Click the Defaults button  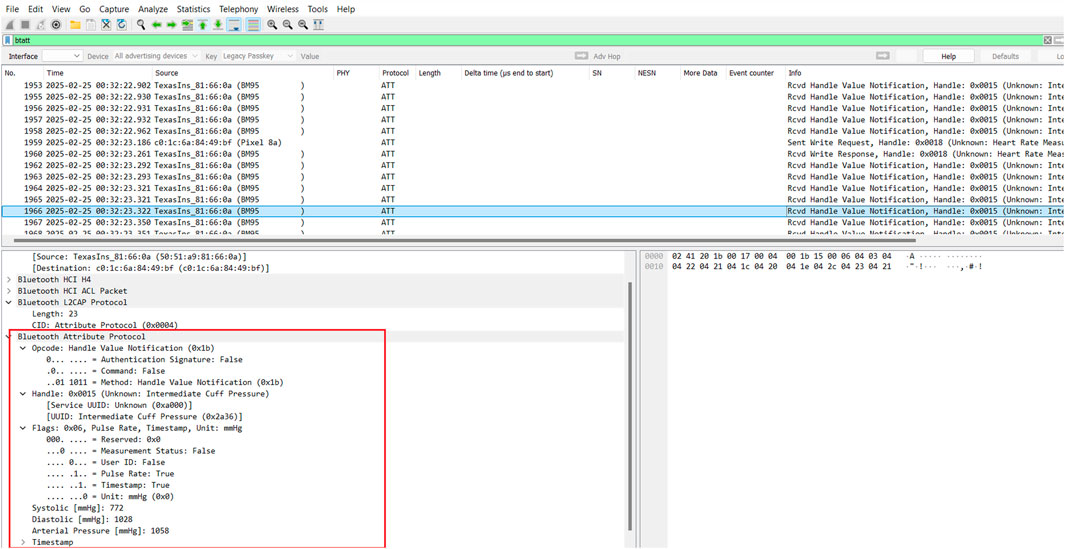pos(1005,57)
